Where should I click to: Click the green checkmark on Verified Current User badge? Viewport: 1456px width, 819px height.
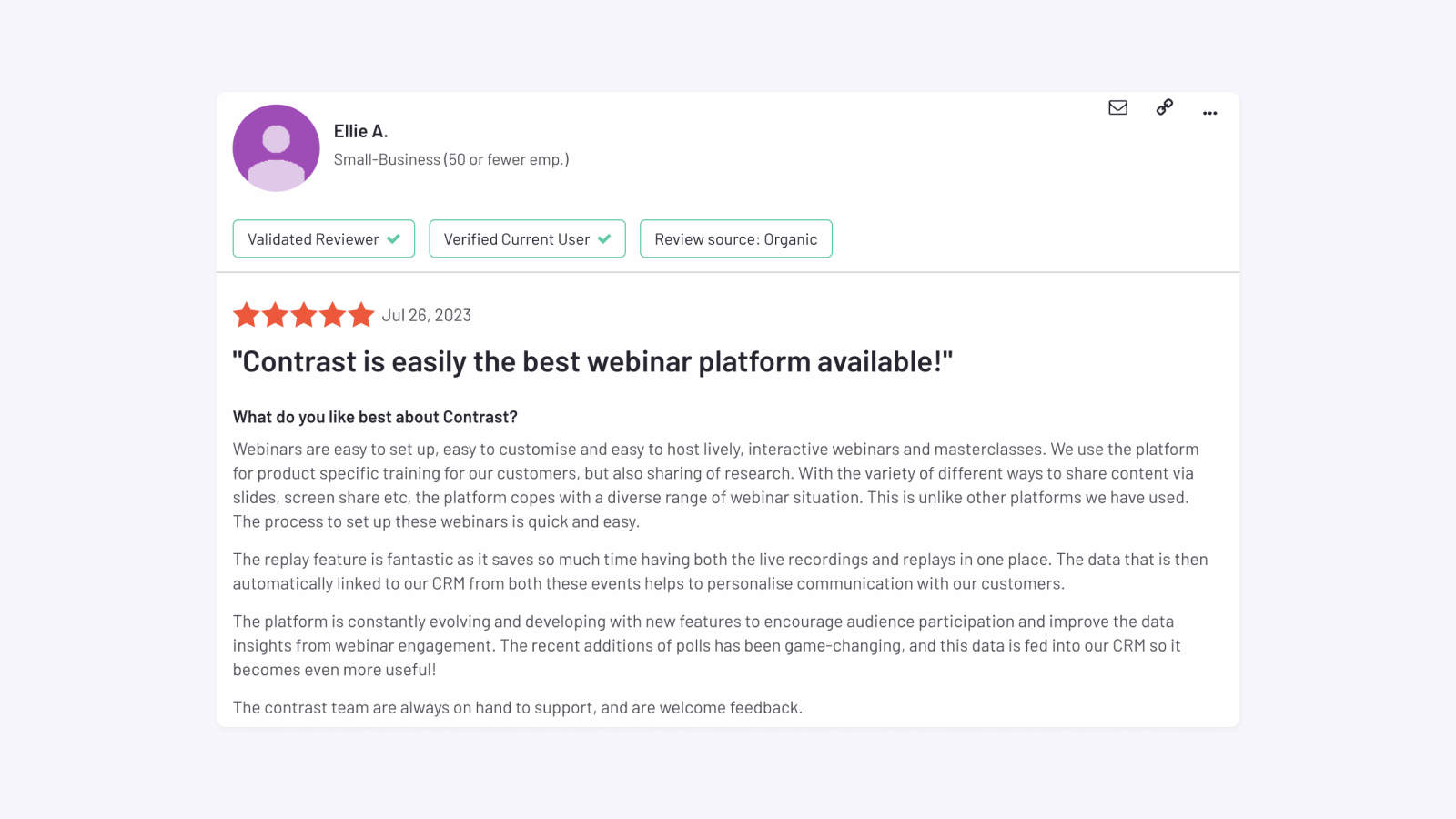[x=605, y=238]
